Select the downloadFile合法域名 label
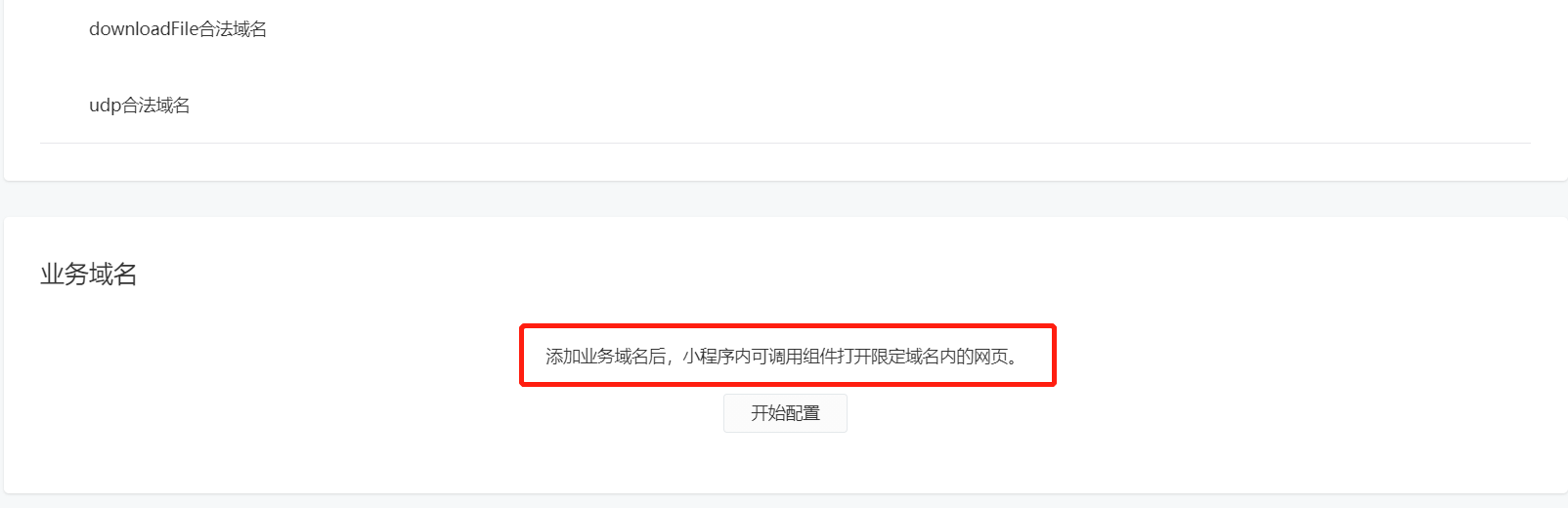 pos(178,29)
